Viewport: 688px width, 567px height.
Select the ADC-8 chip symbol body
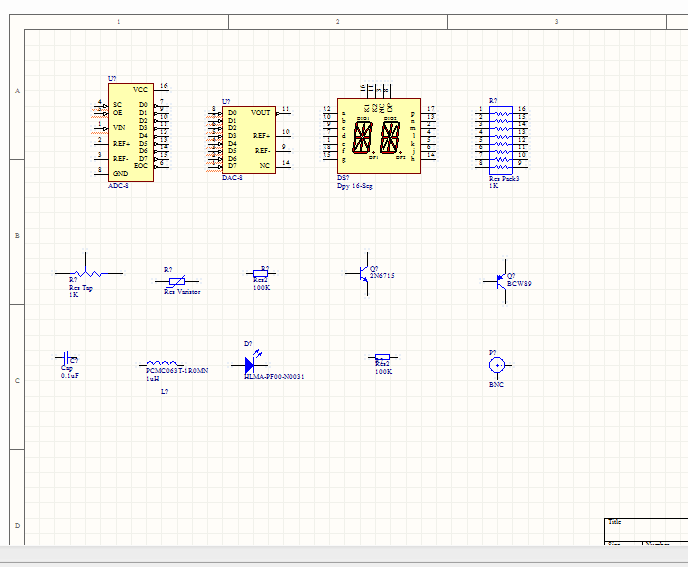click(131, 132)
